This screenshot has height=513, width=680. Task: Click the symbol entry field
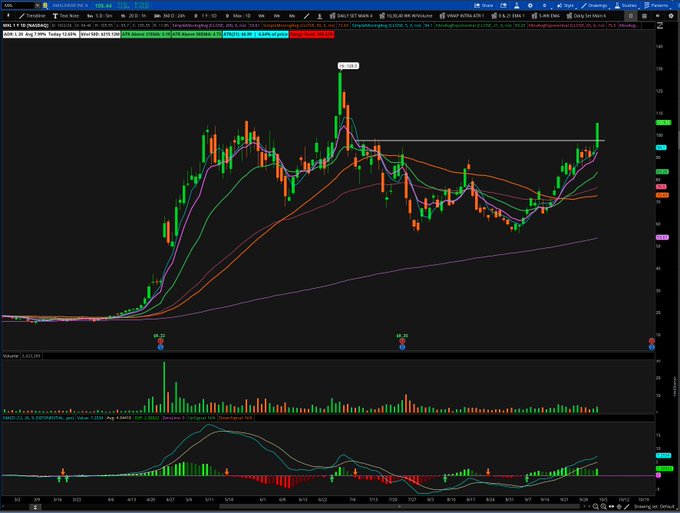(17, 6)
